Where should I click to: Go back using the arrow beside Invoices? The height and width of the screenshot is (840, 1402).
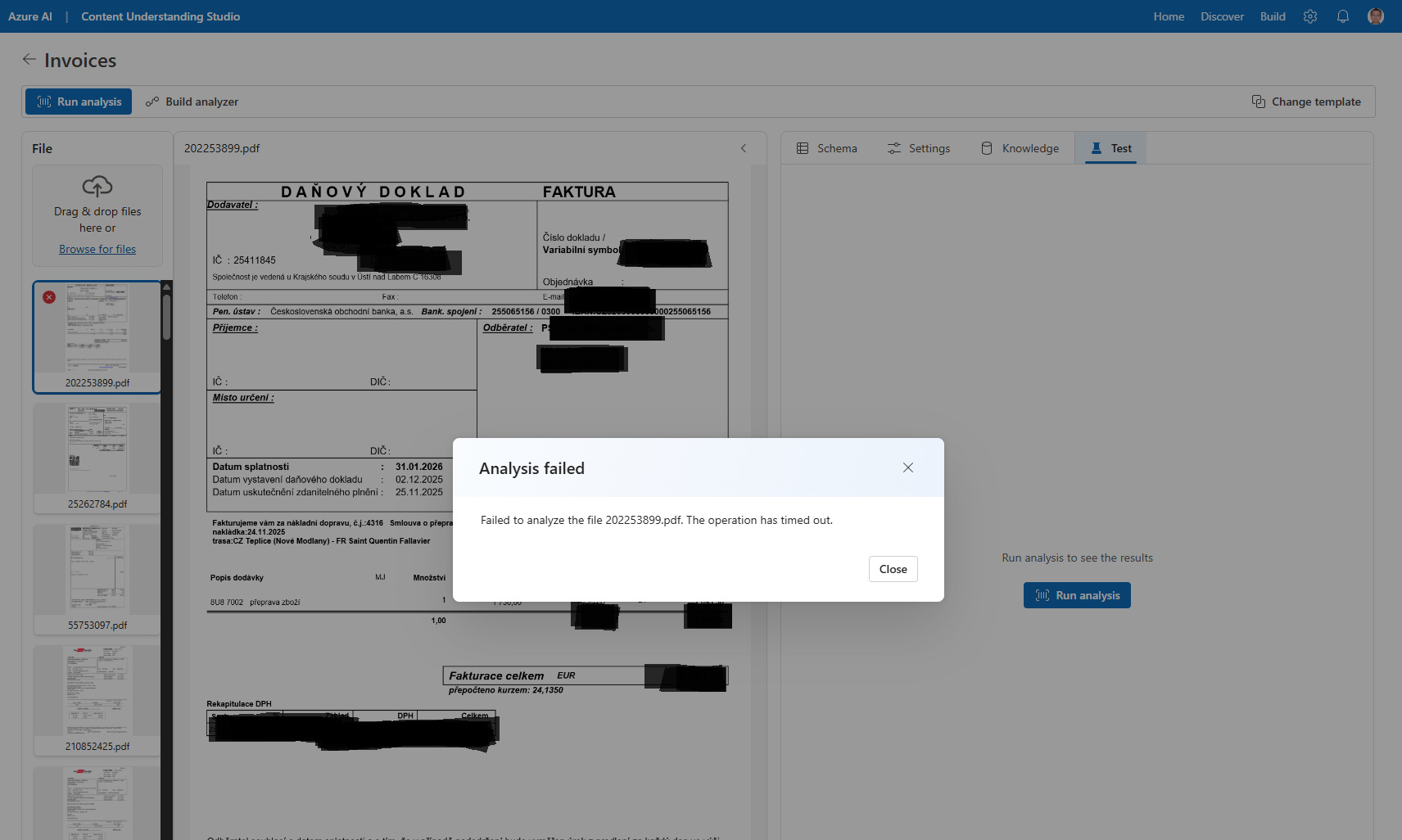29,59
